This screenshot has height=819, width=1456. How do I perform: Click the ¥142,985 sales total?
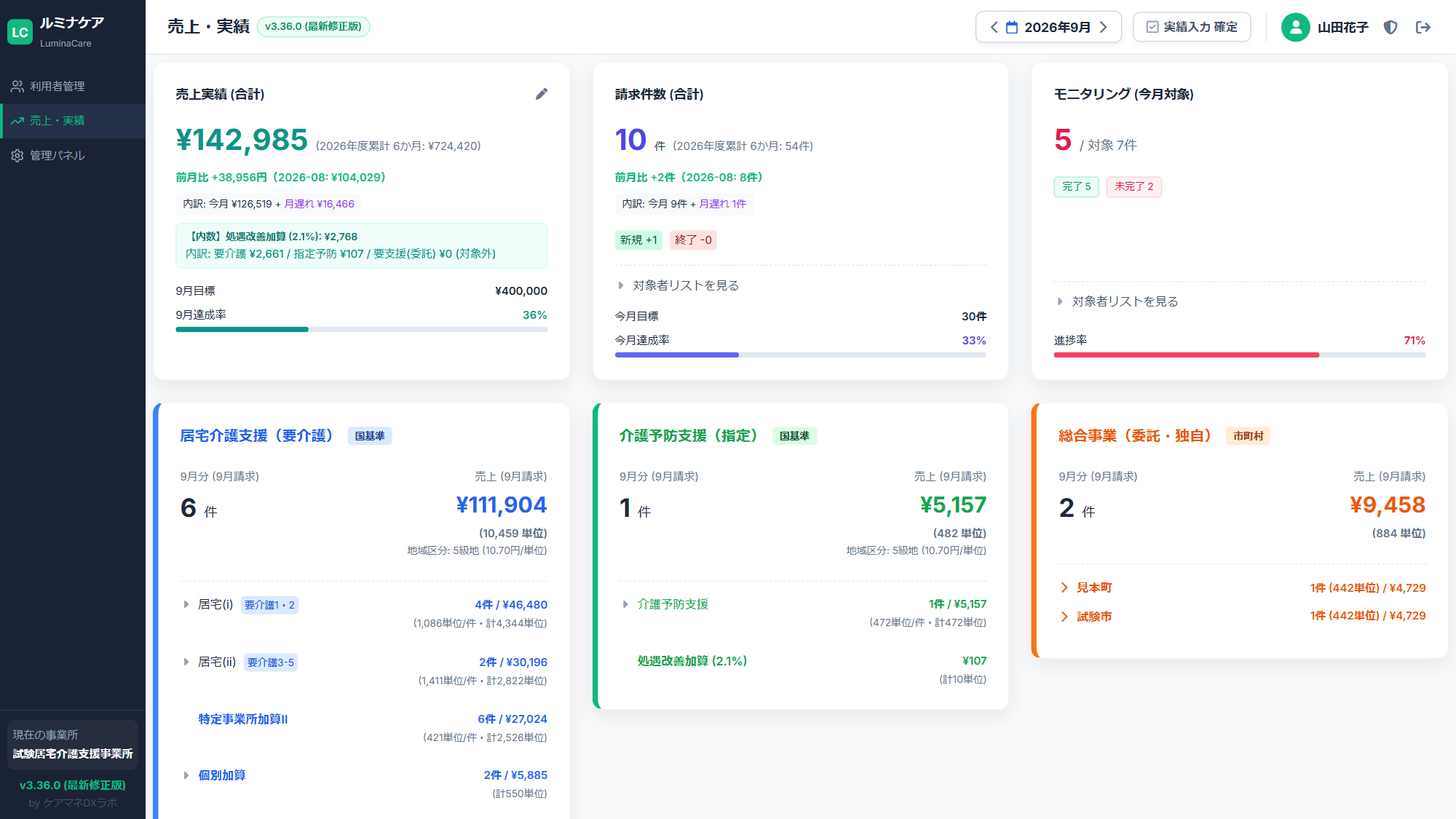click(x=242, y=140)
